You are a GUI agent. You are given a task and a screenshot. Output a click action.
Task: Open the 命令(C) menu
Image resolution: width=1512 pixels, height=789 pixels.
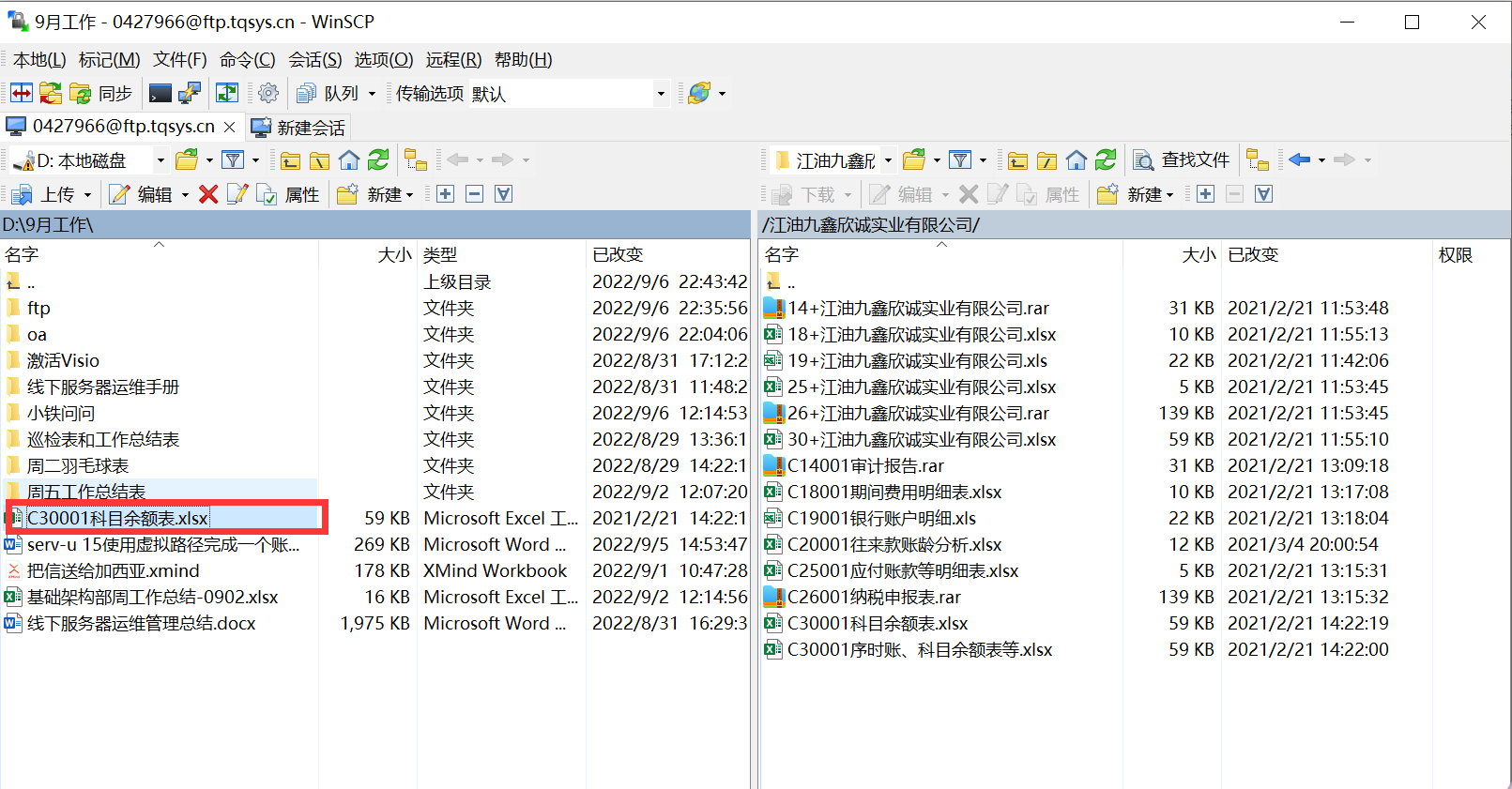247,60
